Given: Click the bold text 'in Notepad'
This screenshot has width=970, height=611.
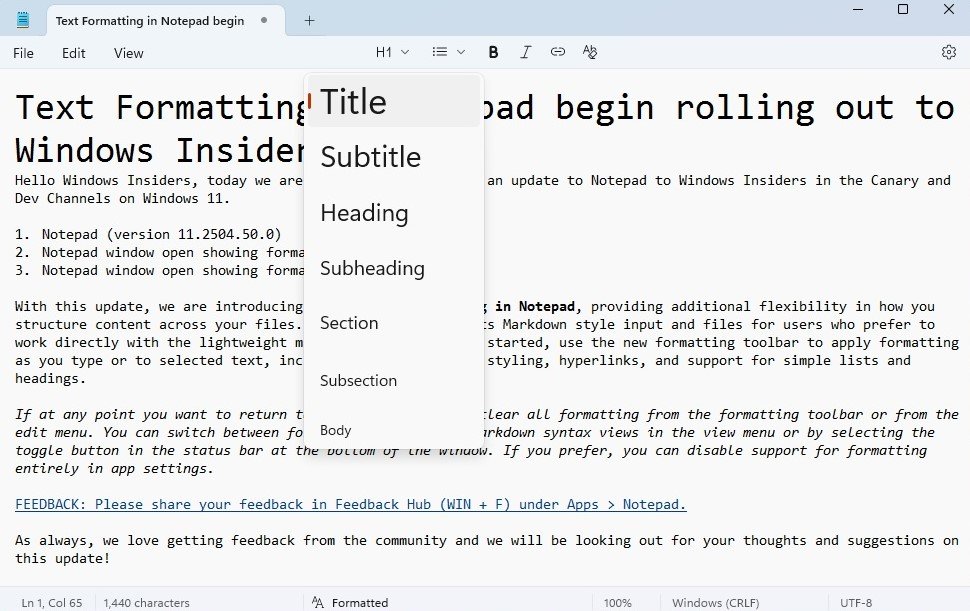Looking at the screenshot, I should pyautogui.click(x=535, y=307).
